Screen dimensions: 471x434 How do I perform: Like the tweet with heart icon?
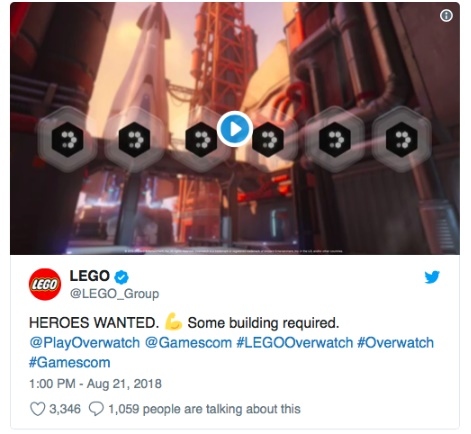click(x=37, y=409)
